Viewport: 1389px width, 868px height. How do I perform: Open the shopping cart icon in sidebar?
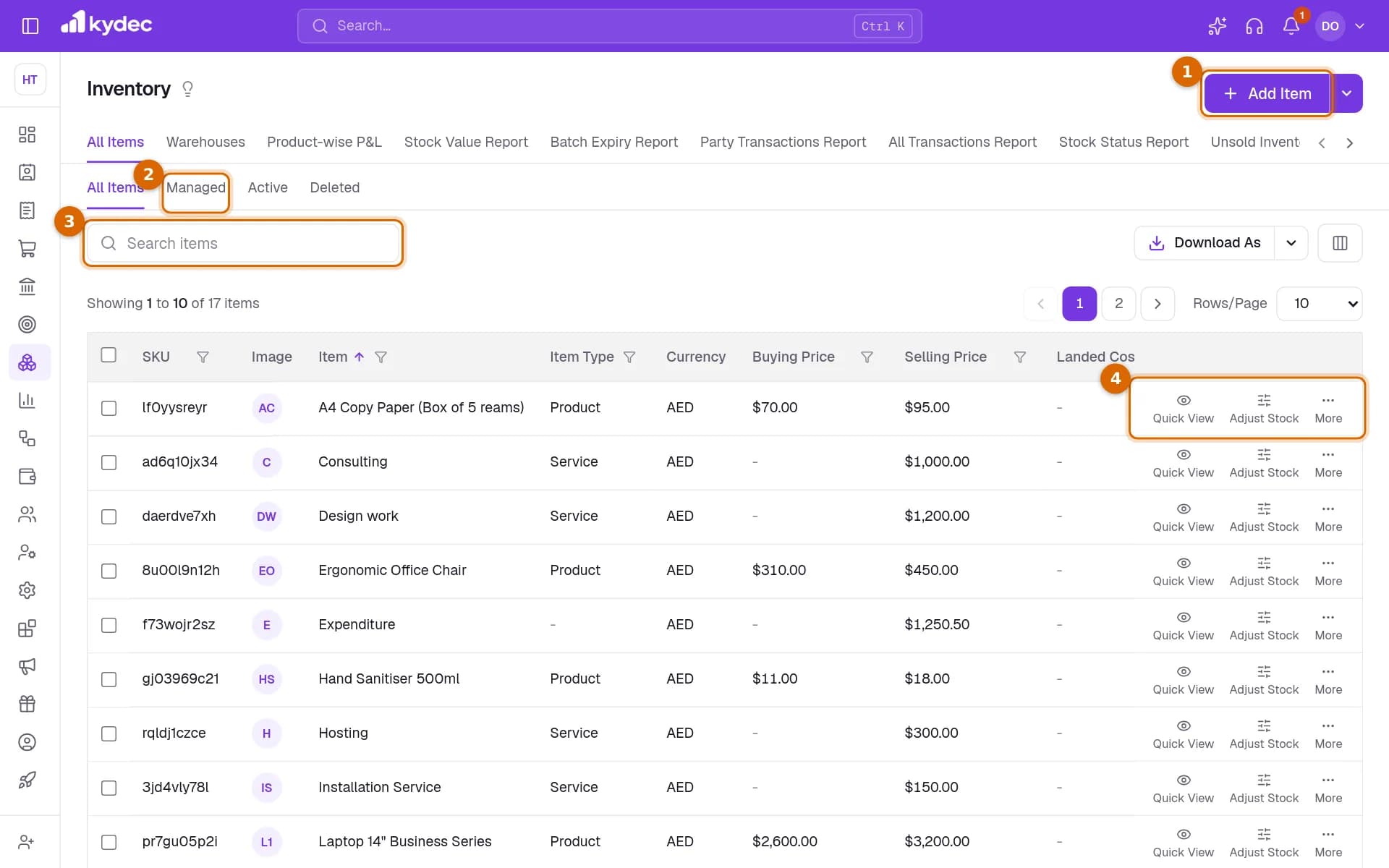pyautogui.click(x=27, y=249)
